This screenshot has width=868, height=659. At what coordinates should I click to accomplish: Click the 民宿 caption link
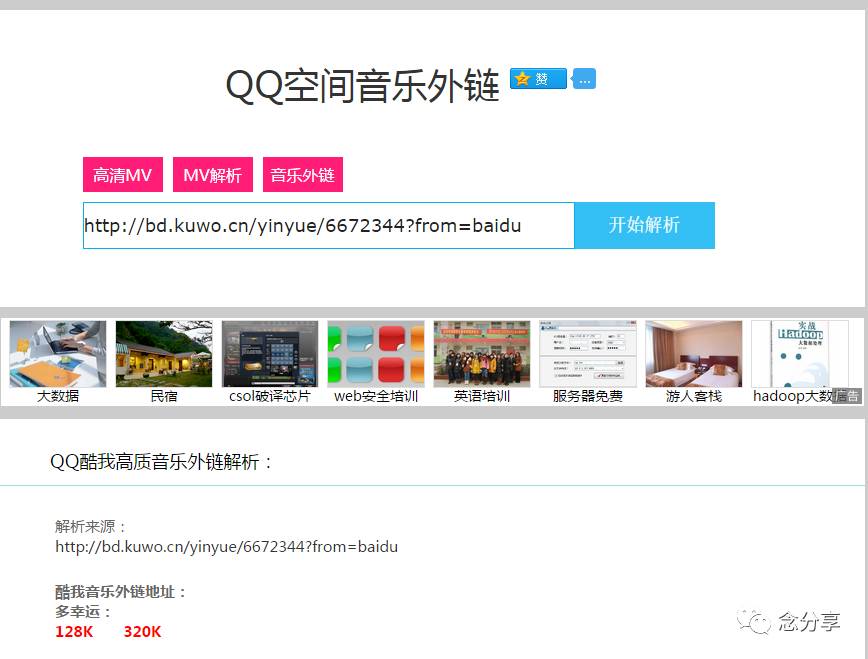click(164, 396)
